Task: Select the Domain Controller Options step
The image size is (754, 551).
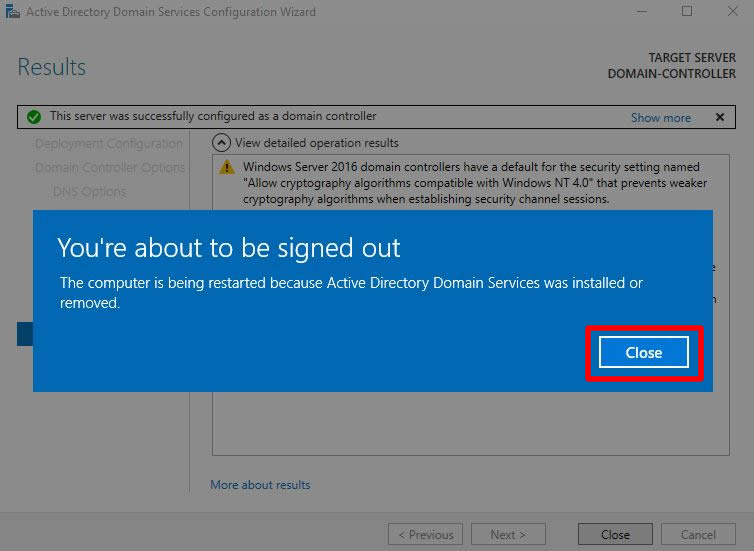Action: tap(109, 167)
